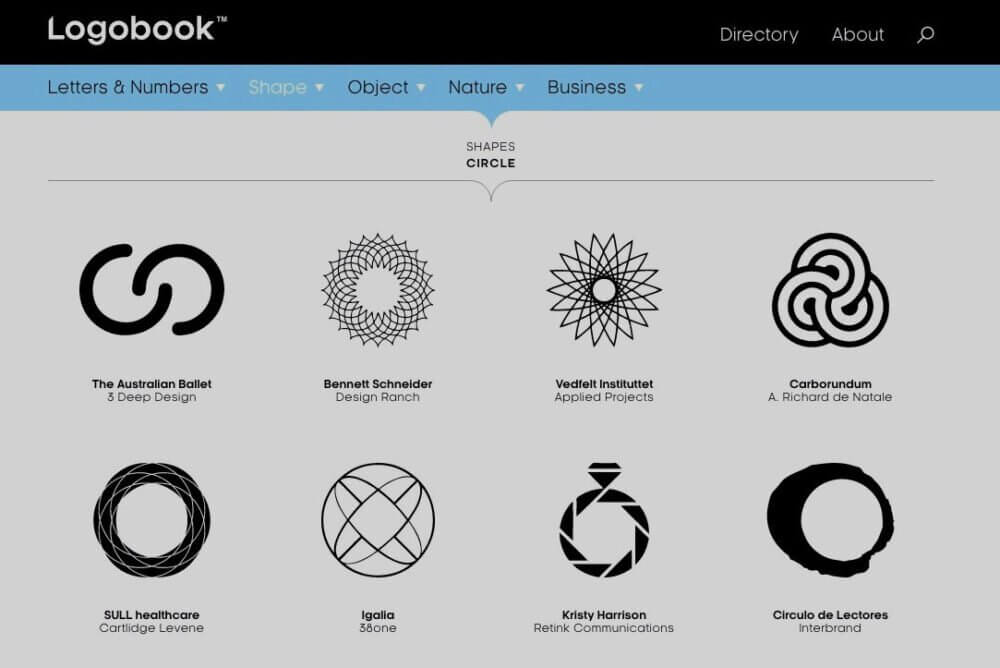Viewport: 1000px width, 668px height.
Task: Select The Australian Ballet interlocking circles logo
Action: (x=153, y=288)
